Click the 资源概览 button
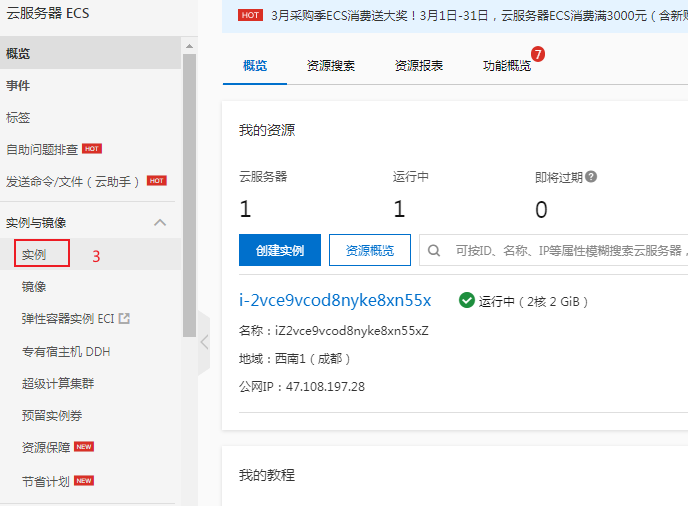This screenshot has height=506, width=688. 370,250
